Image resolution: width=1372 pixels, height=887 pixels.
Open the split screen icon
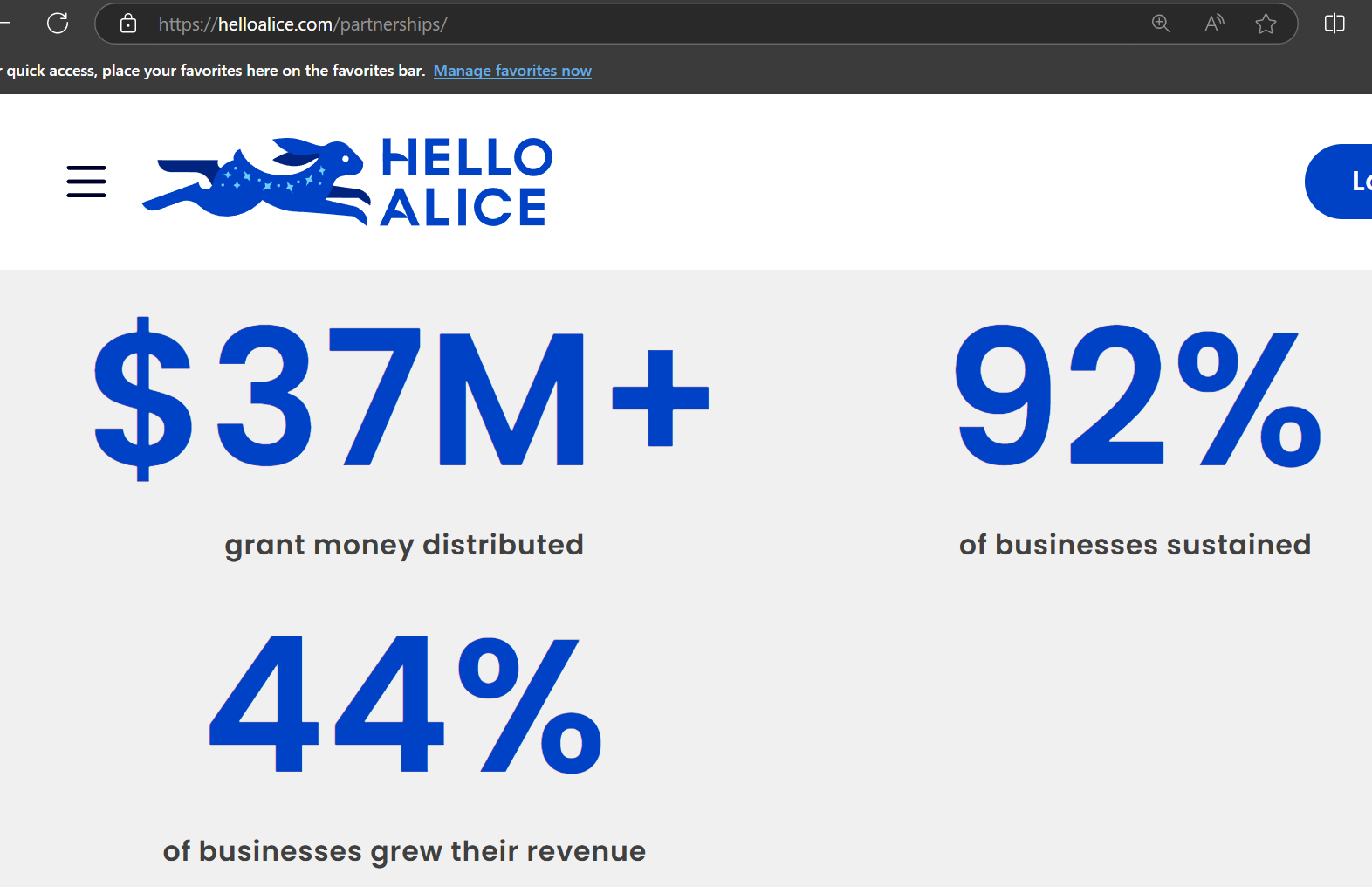point(1334,24)
